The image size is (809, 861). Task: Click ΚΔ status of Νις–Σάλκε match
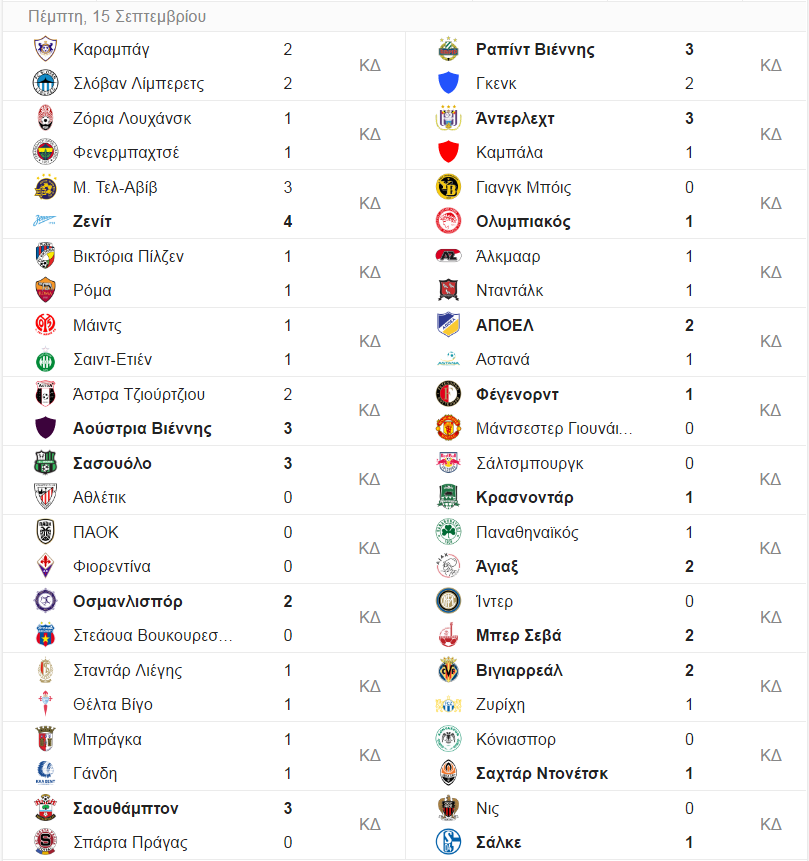pyautogui.click(x=771, y=824)
